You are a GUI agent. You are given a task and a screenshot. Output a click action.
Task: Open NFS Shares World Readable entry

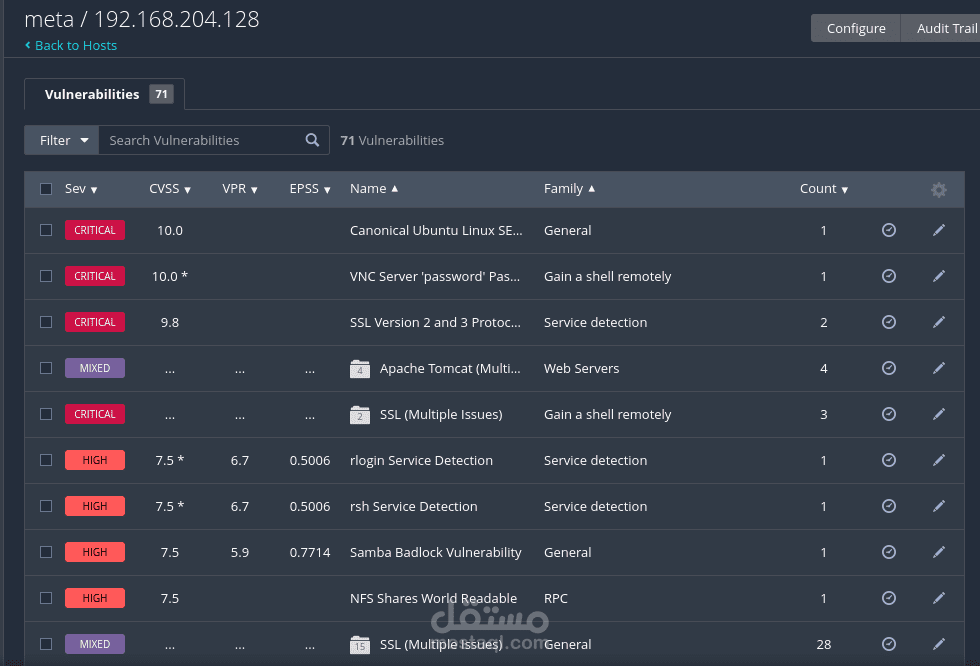pyautogui.click(x=433, y=599)
